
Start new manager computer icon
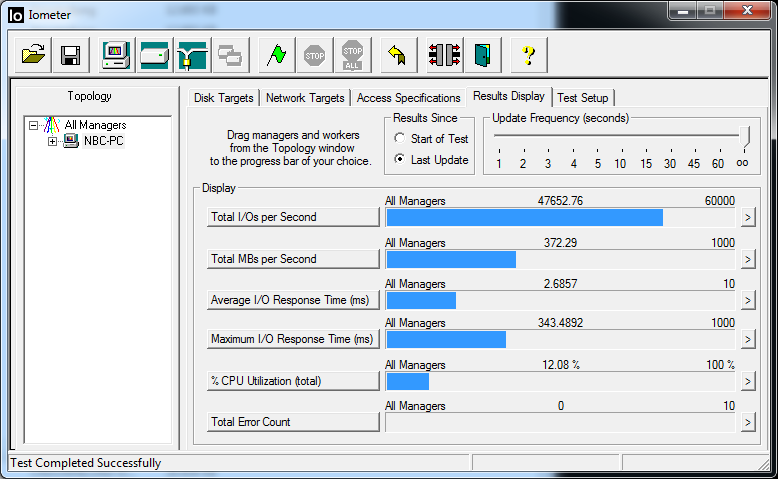[x=116, y=55]
